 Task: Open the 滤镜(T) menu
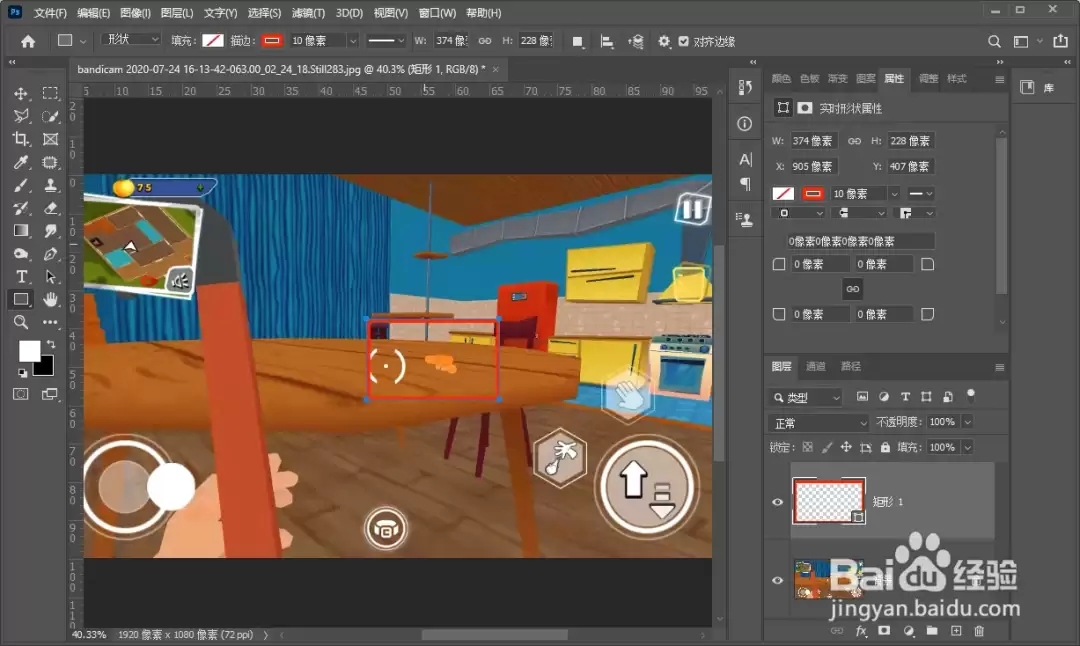point(308,12)
